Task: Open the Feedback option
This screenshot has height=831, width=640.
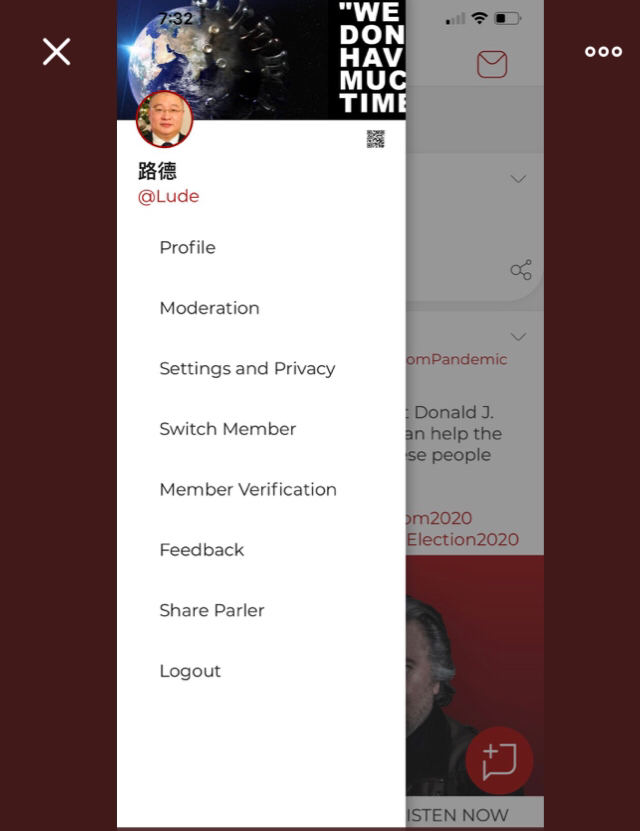Action: click(202, 550)
